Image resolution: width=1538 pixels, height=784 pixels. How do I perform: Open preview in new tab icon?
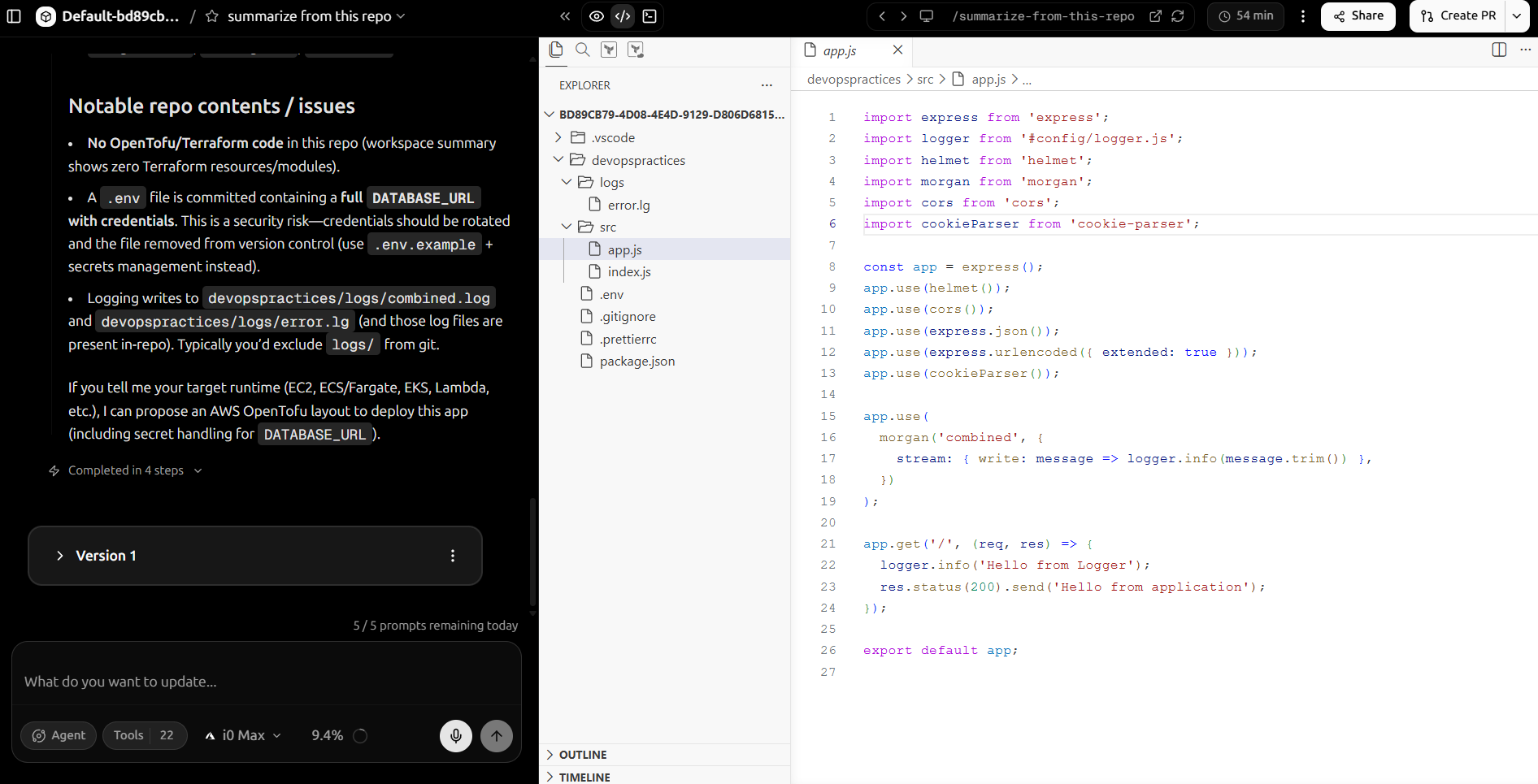pyautogui.click(x=1155, y=16)
